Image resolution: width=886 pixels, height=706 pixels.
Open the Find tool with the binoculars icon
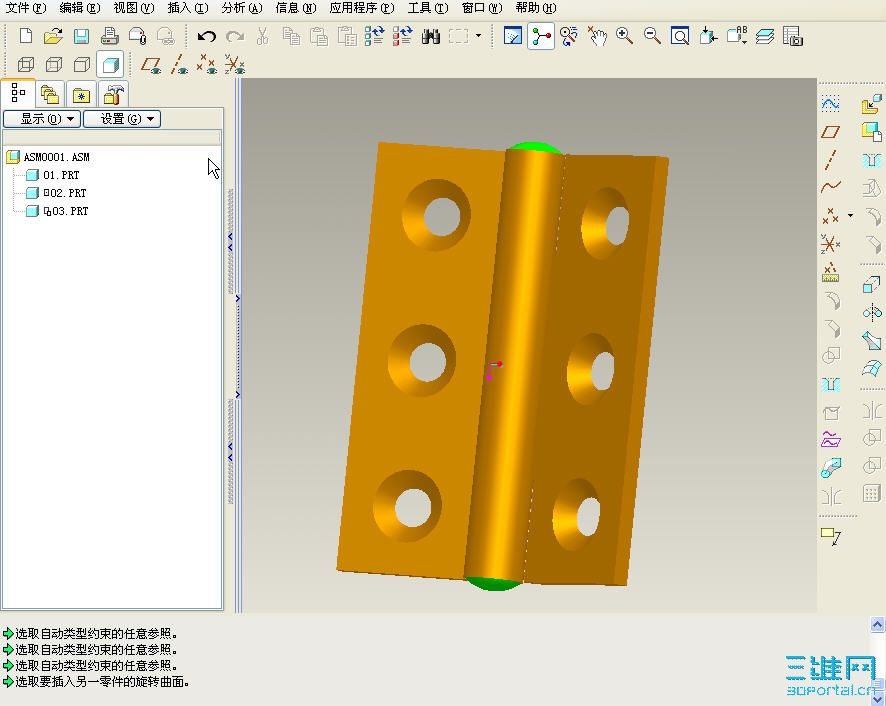tap(431, 37)
